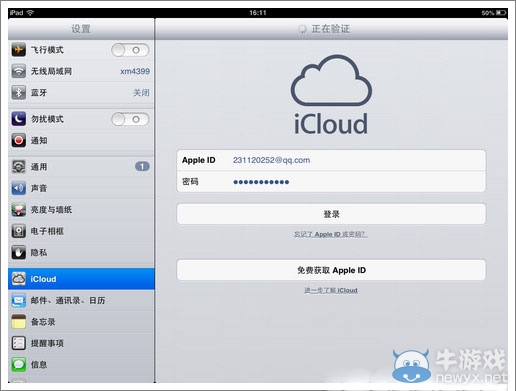Viewport: 516px width, 391px height.
Task: Tap the Brightness & Wallpaper flower icon
Action: [19, 210]
